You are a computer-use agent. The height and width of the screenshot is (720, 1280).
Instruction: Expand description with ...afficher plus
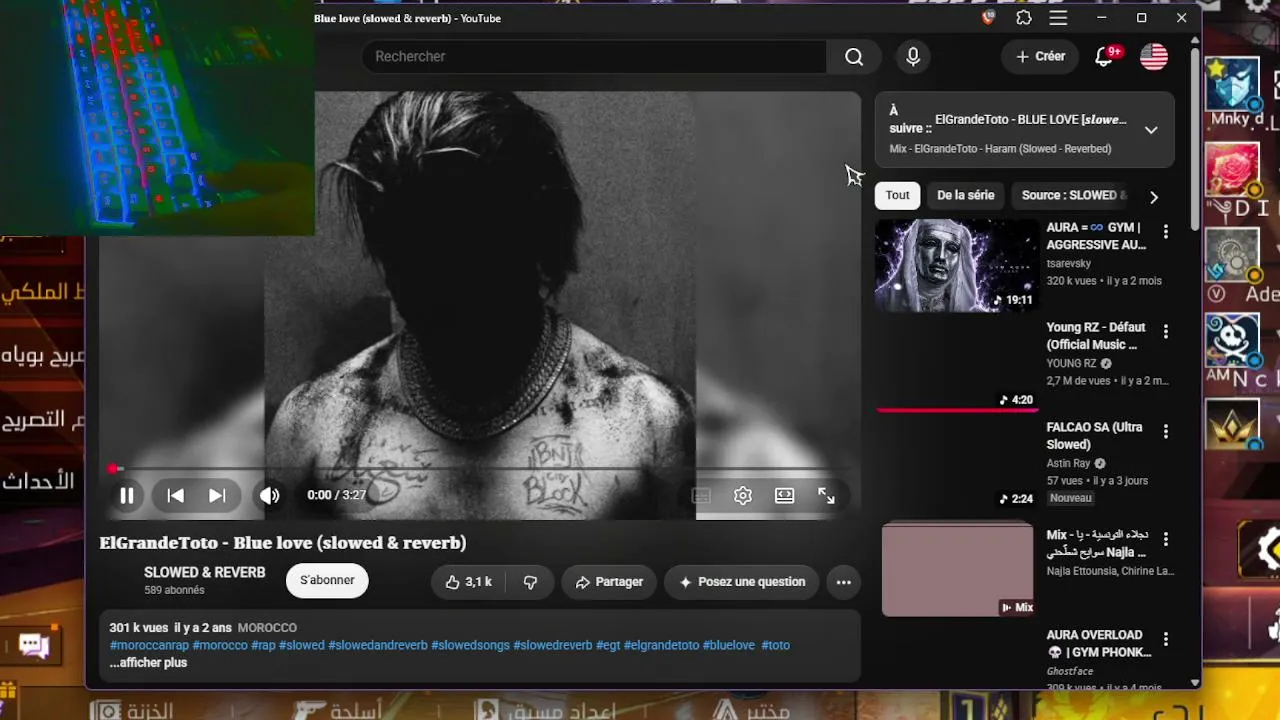[148, 662]
